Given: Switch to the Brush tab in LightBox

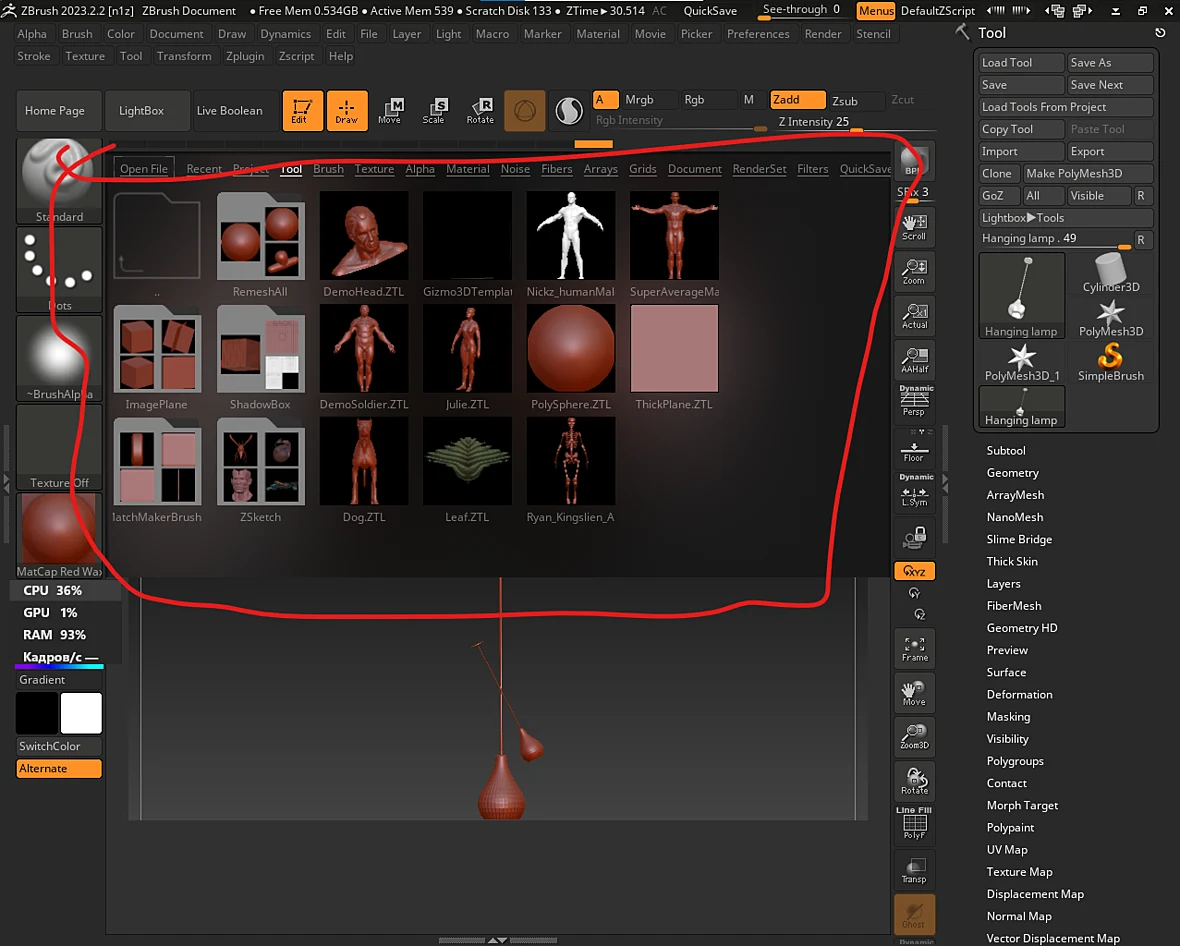Looking at the screenshot, I should click(x=328, y=169).
